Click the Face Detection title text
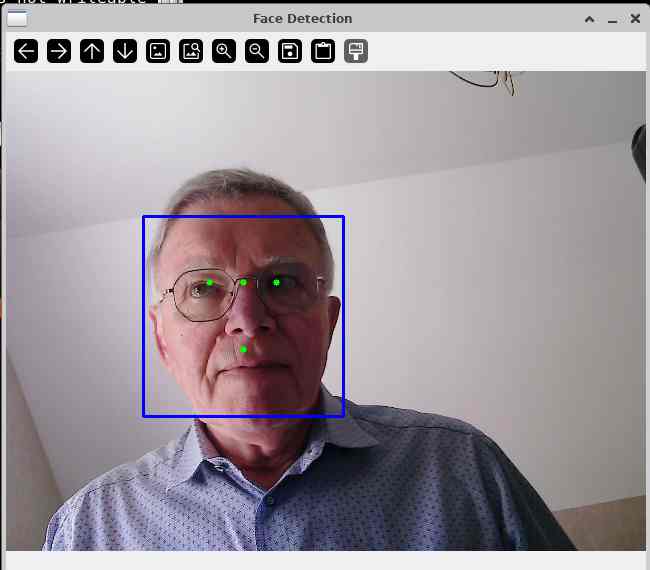Viewport: 650px width, 570px height. click(303, 19)
